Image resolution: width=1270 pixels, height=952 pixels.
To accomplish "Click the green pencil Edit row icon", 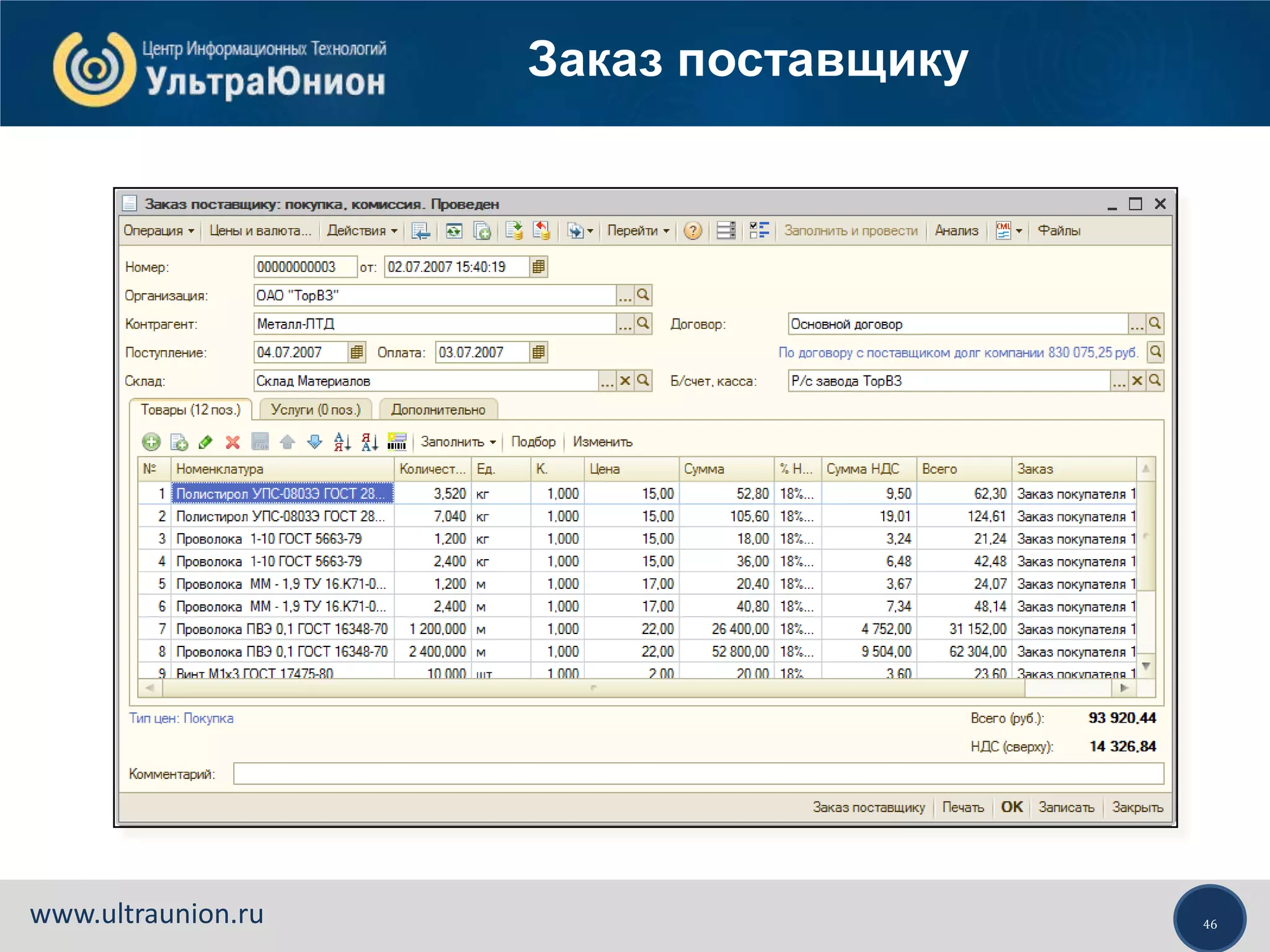I will pyautogui.click(x=206, y=442).
